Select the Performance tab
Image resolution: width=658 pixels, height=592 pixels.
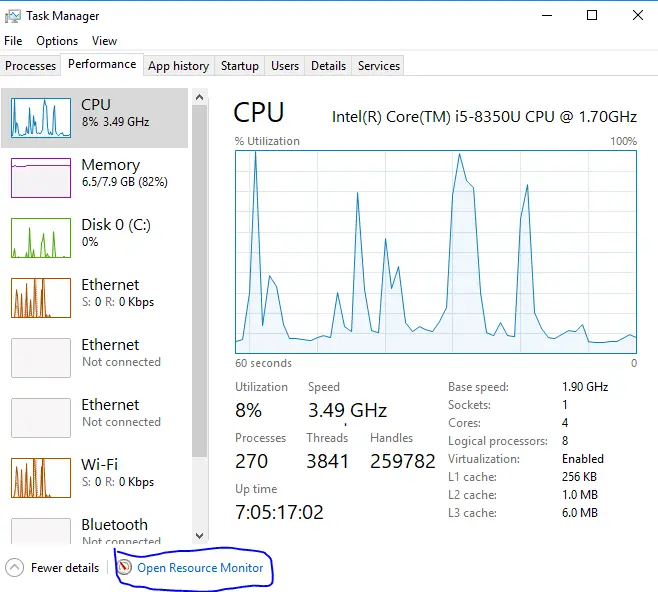click(x=102, y=64)
